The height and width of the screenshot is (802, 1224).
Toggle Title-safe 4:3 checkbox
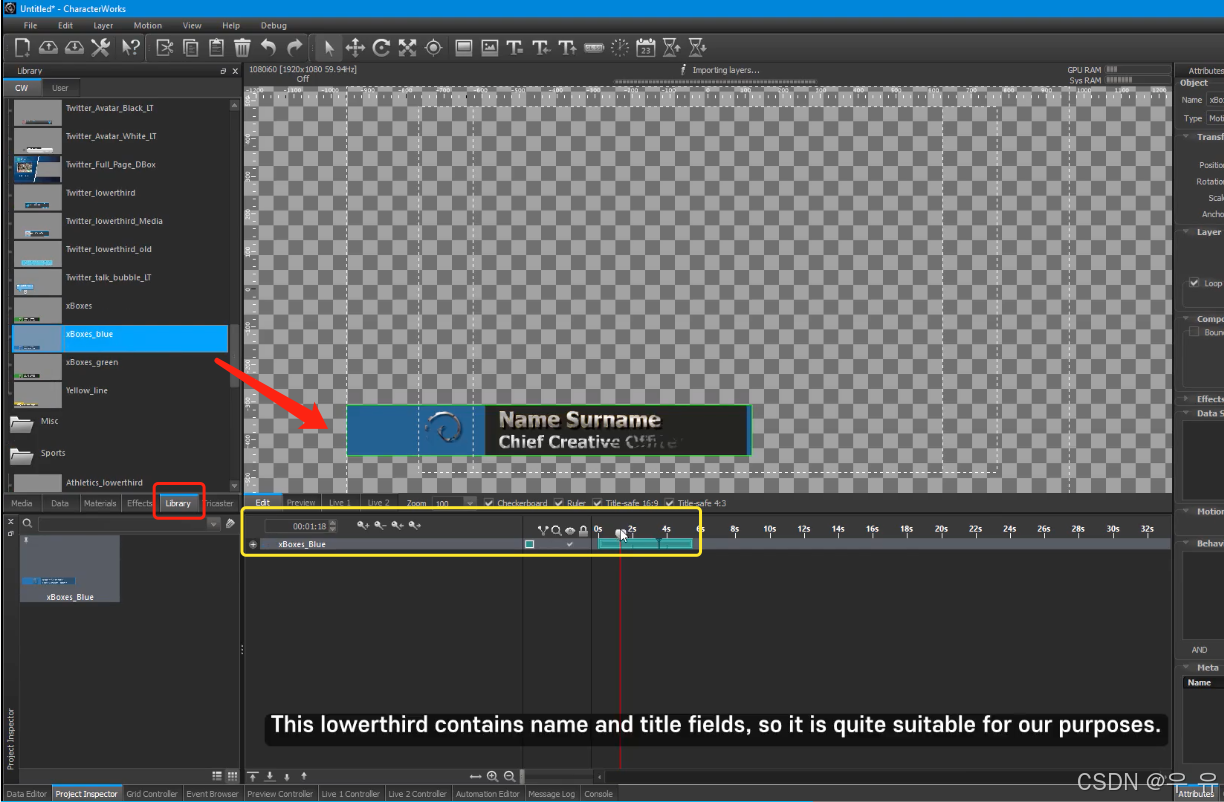pyautogui.click(x=669, y=503)
